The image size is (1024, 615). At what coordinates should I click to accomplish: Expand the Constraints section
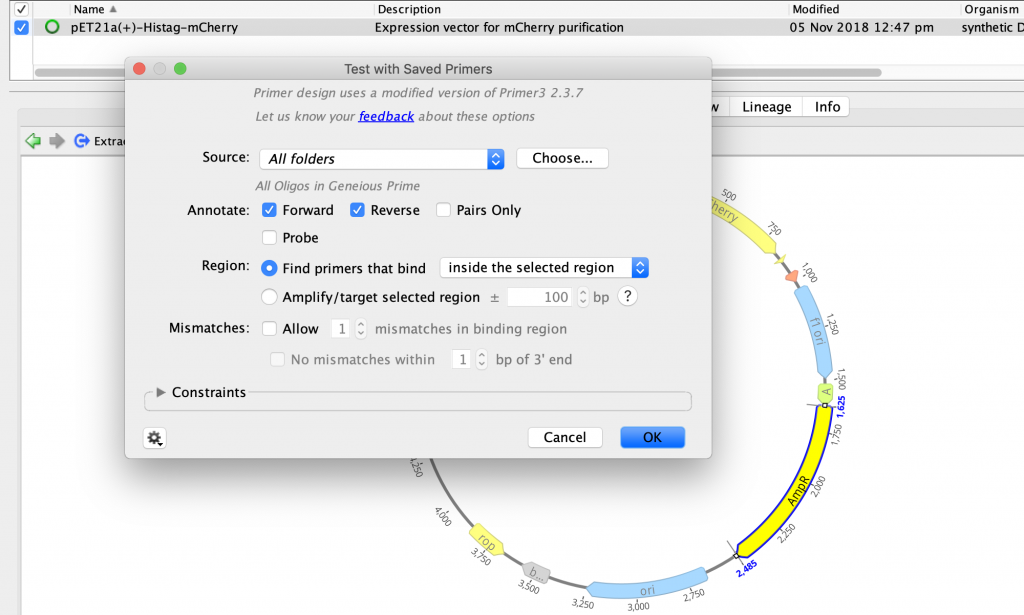(x=161, y=393)
